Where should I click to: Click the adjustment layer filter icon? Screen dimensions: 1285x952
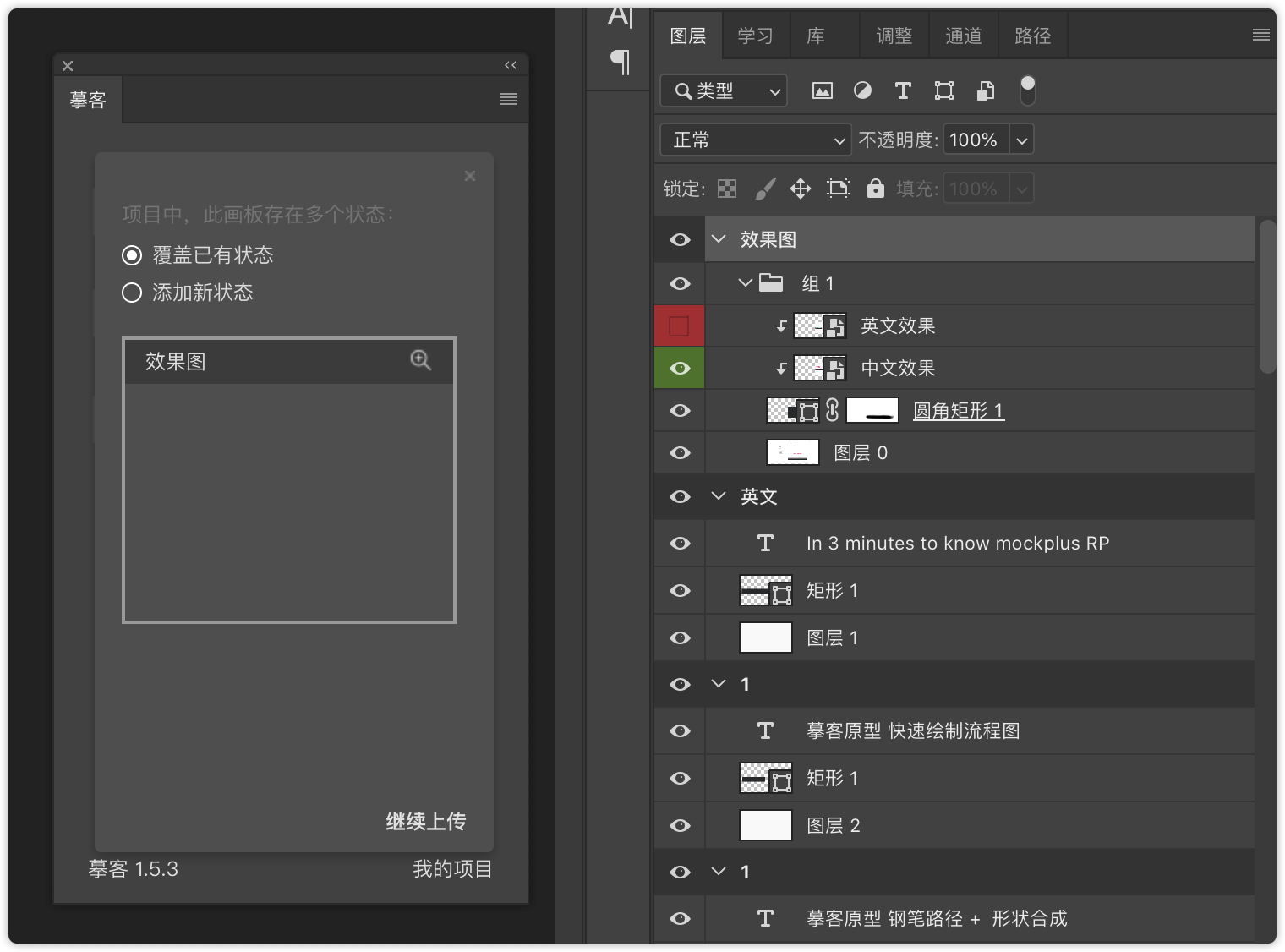pos(862,90)
